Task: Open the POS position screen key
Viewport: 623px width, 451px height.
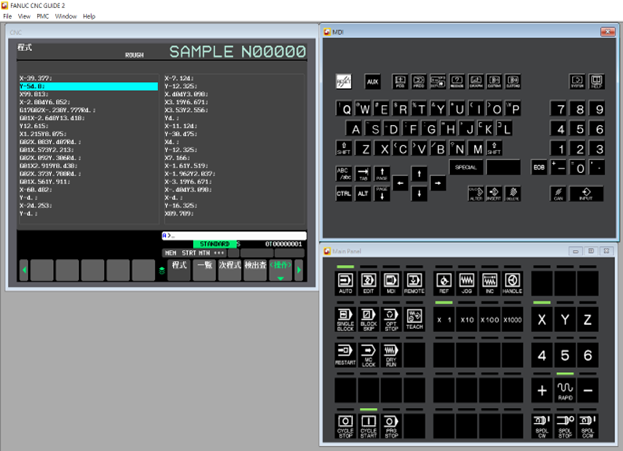Action: pyautogui.click(x=400, y=81)
